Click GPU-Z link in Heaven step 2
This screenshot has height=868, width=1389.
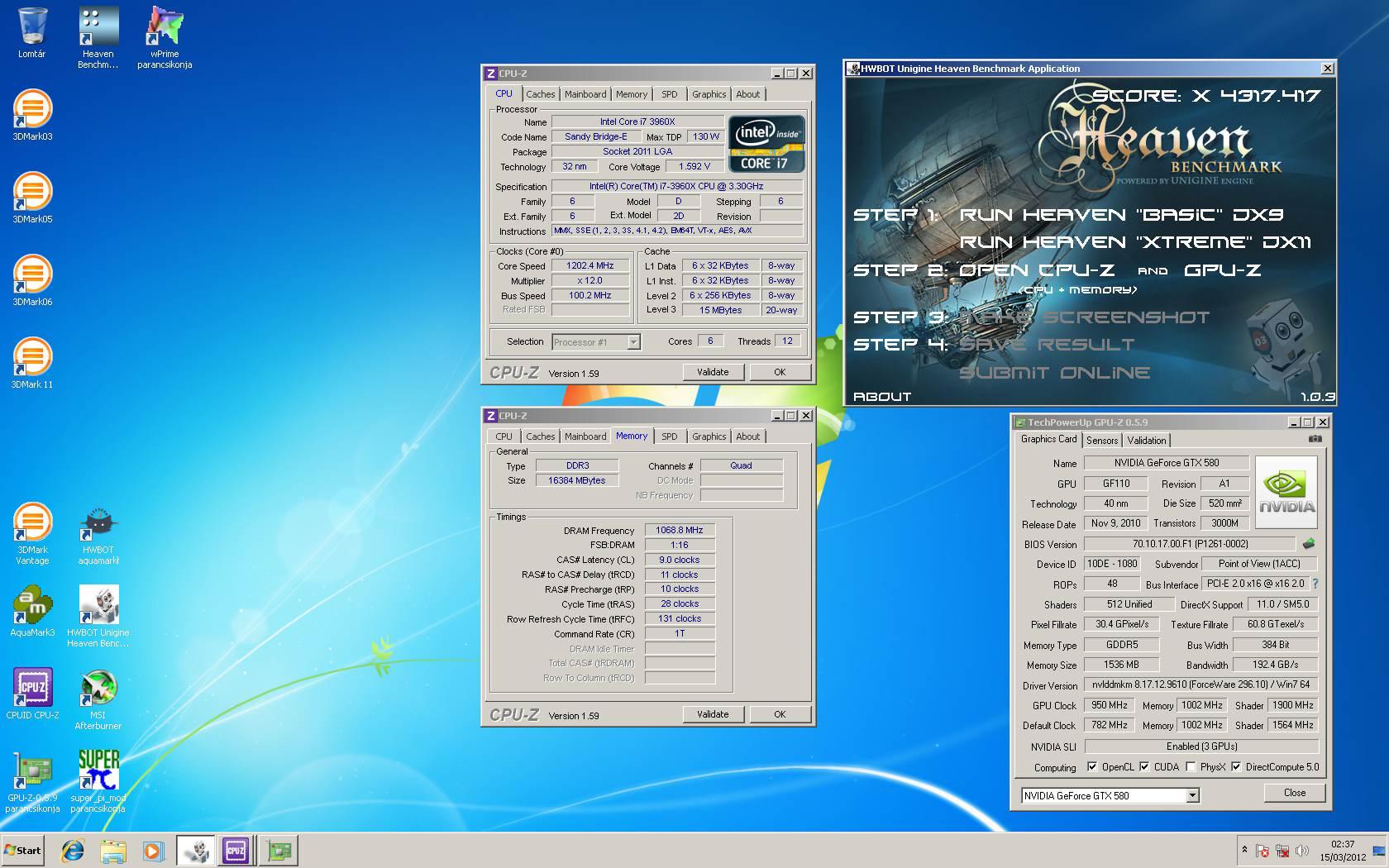(x=1222, y=270)
